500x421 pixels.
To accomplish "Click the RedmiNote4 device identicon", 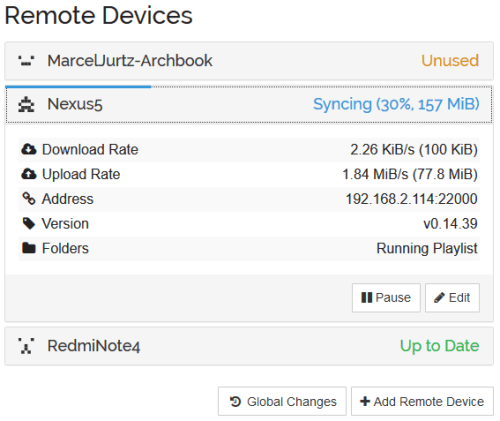I will click(26, 346).
